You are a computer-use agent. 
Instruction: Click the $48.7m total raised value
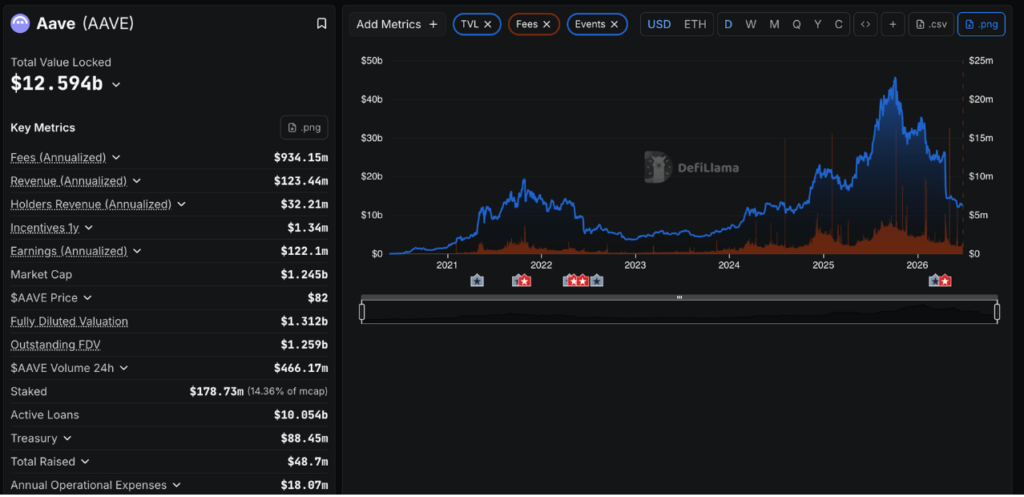(308, 462)
